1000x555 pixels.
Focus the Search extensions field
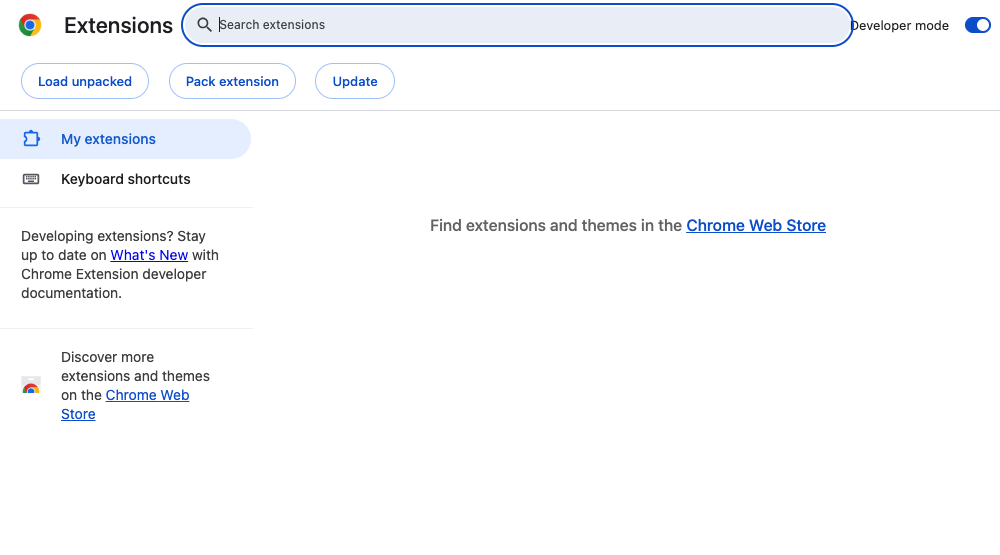coord(517,25)
